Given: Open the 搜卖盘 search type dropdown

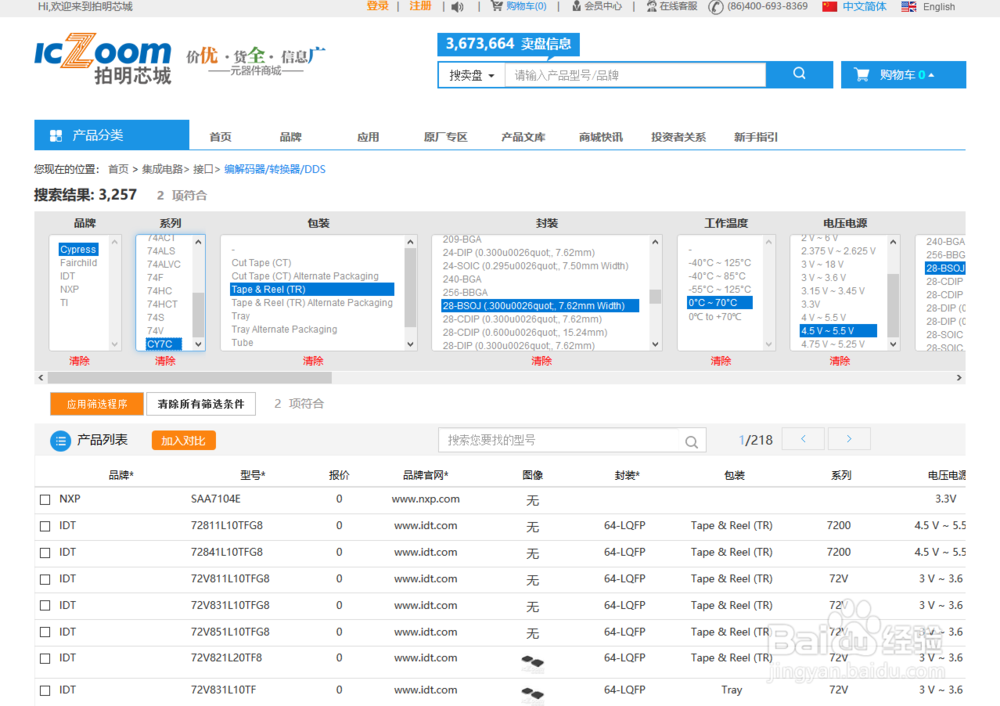Looking at the screenshot, I should [472, 75].
